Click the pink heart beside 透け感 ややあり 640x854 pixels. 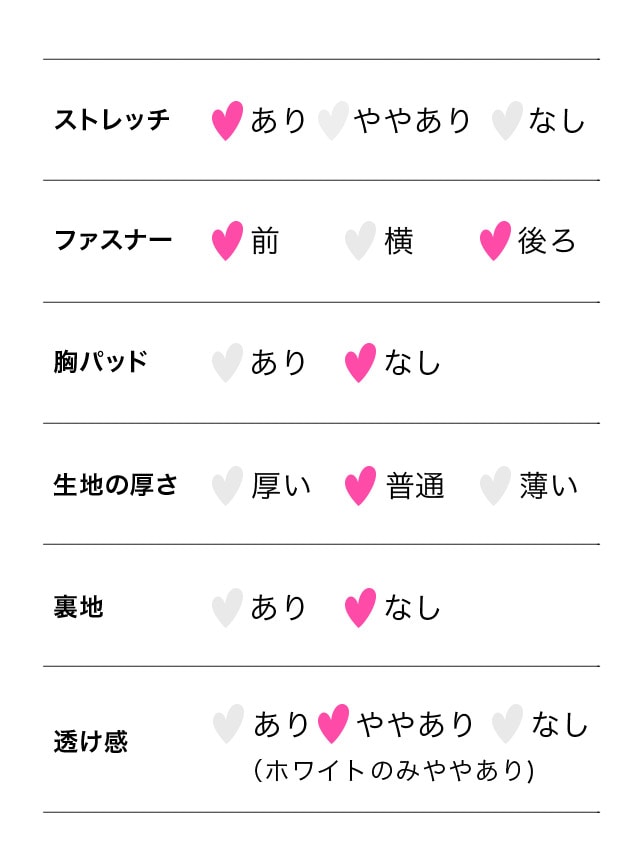[x=333, y=724]
